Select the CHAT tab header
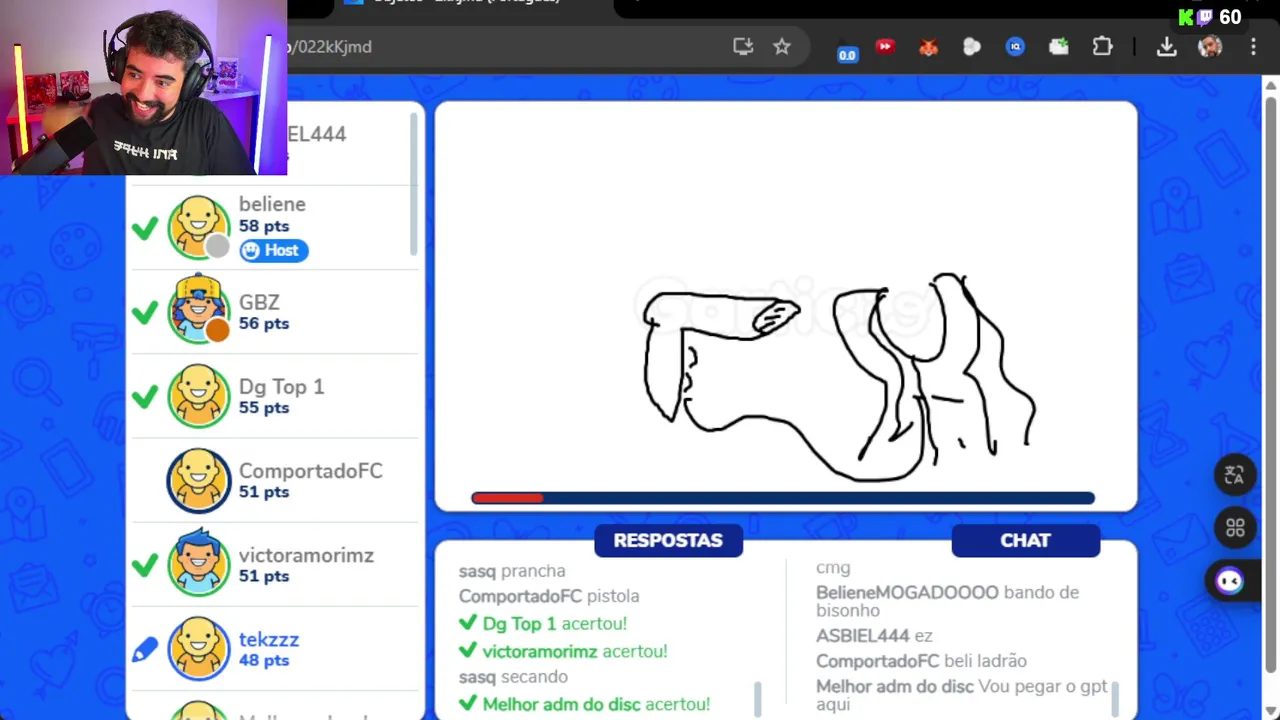This screenshot has height=720, width=1280. [1025, 540]
